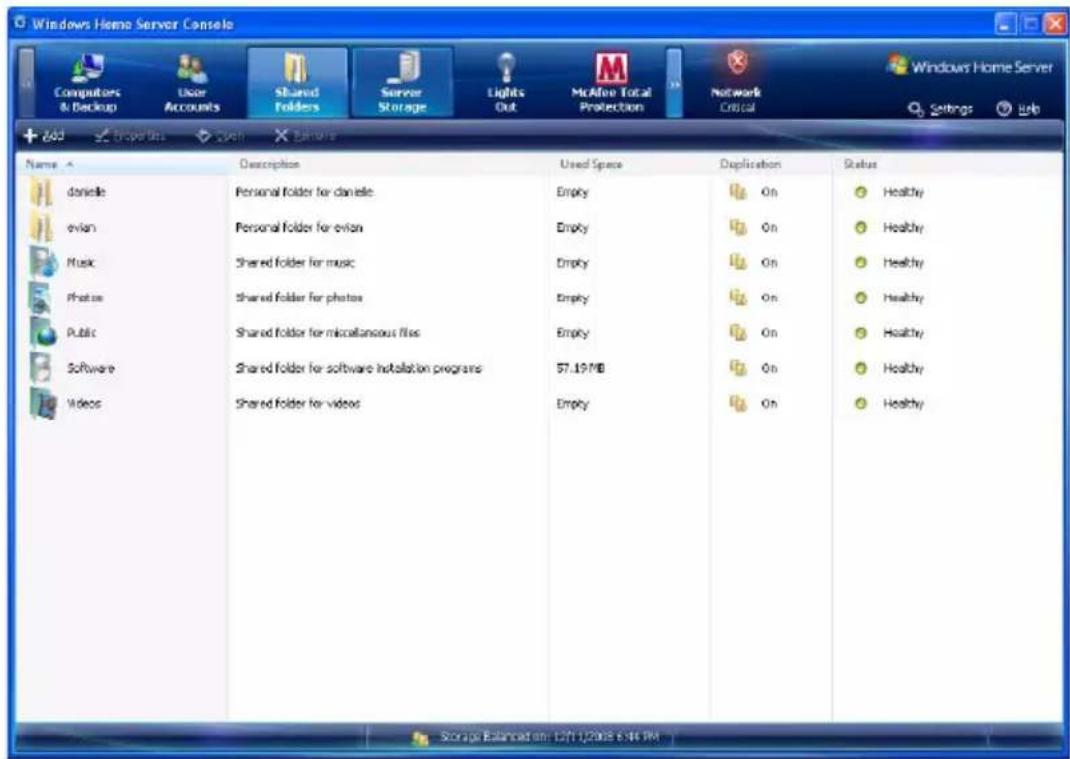Close the Windows Home Server Console window
This screenshot has height=759, width=1070.
pos(1054,25)
